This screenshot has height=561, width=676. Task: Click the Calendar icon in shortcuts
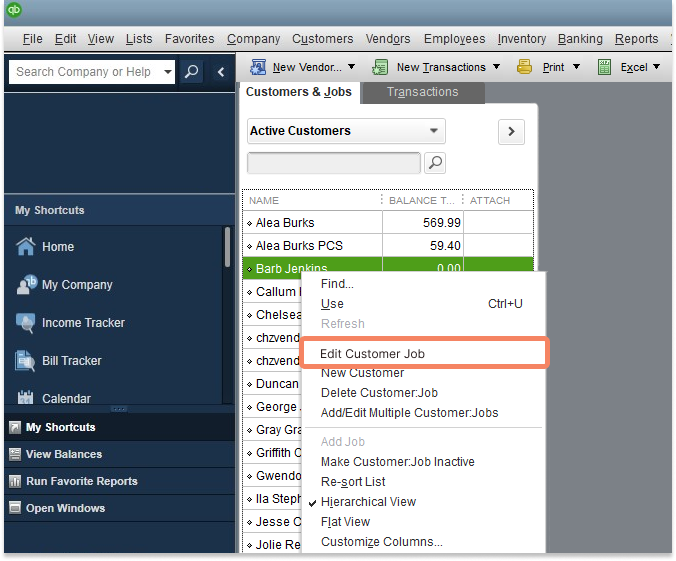pyautogui.click(x=25, y=398)
